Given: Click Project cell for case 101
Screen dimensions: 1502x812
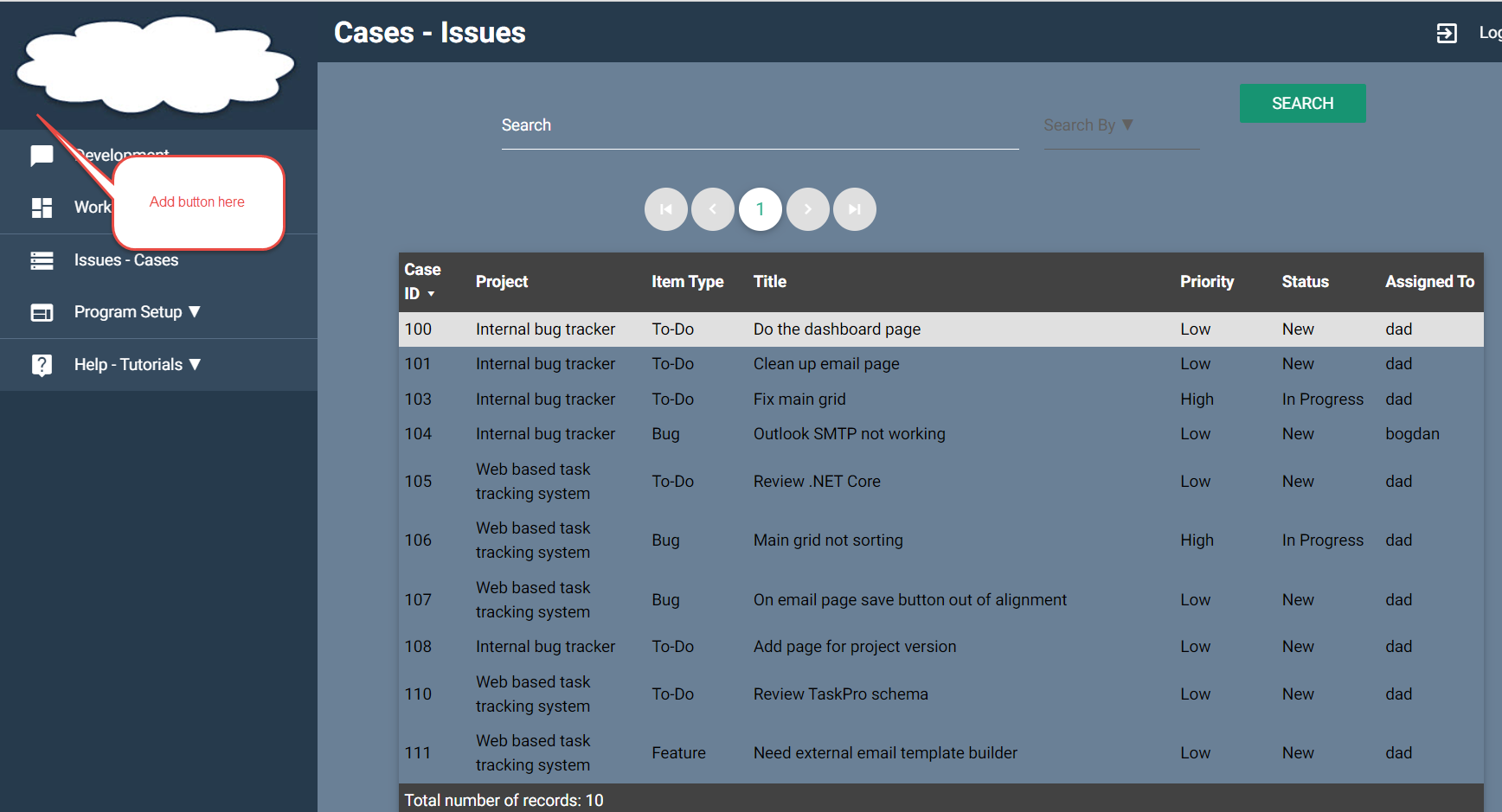Looking at the screenshot, I should (545, 364).
